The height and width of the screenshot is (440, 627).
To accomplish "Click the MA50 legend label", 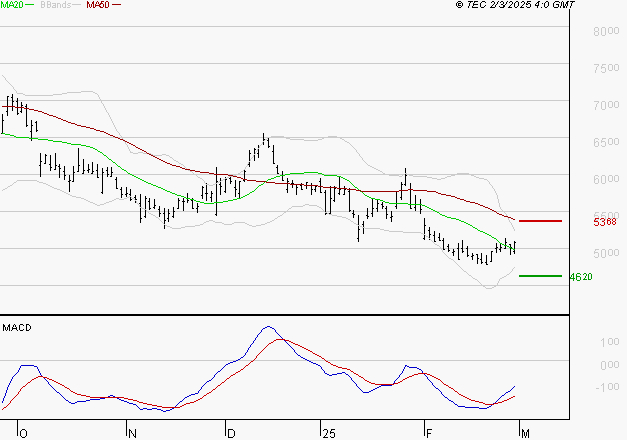I will 98,4.
